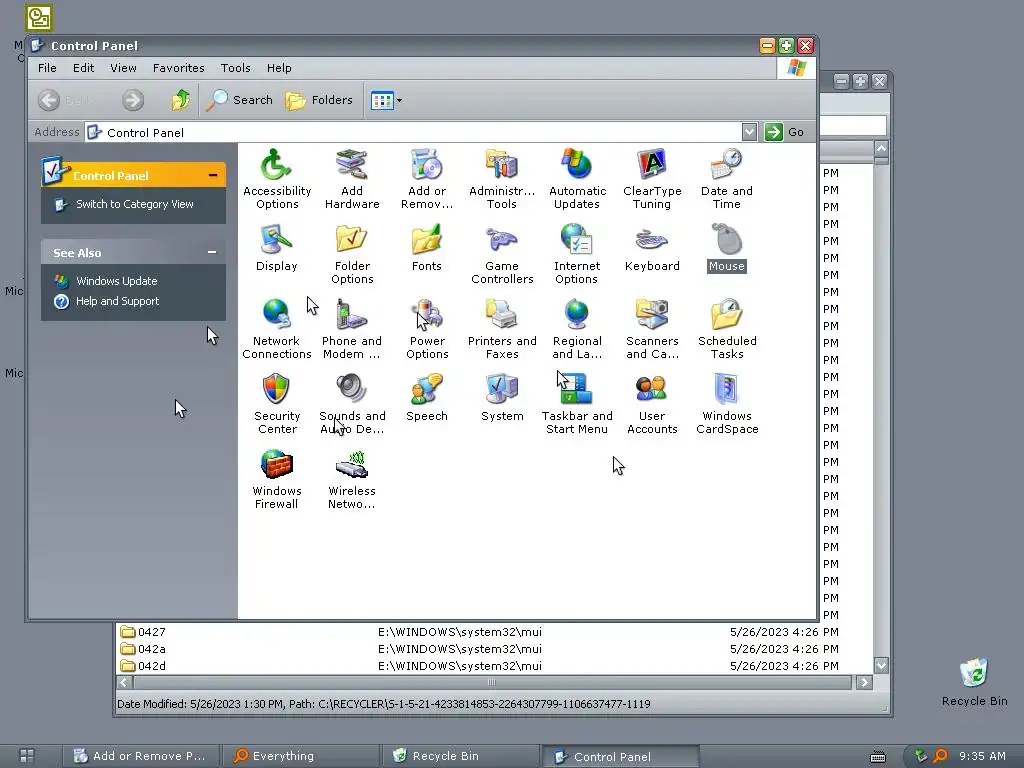Open the Favorites menu

pyautogui.click(x=178, y=68)
